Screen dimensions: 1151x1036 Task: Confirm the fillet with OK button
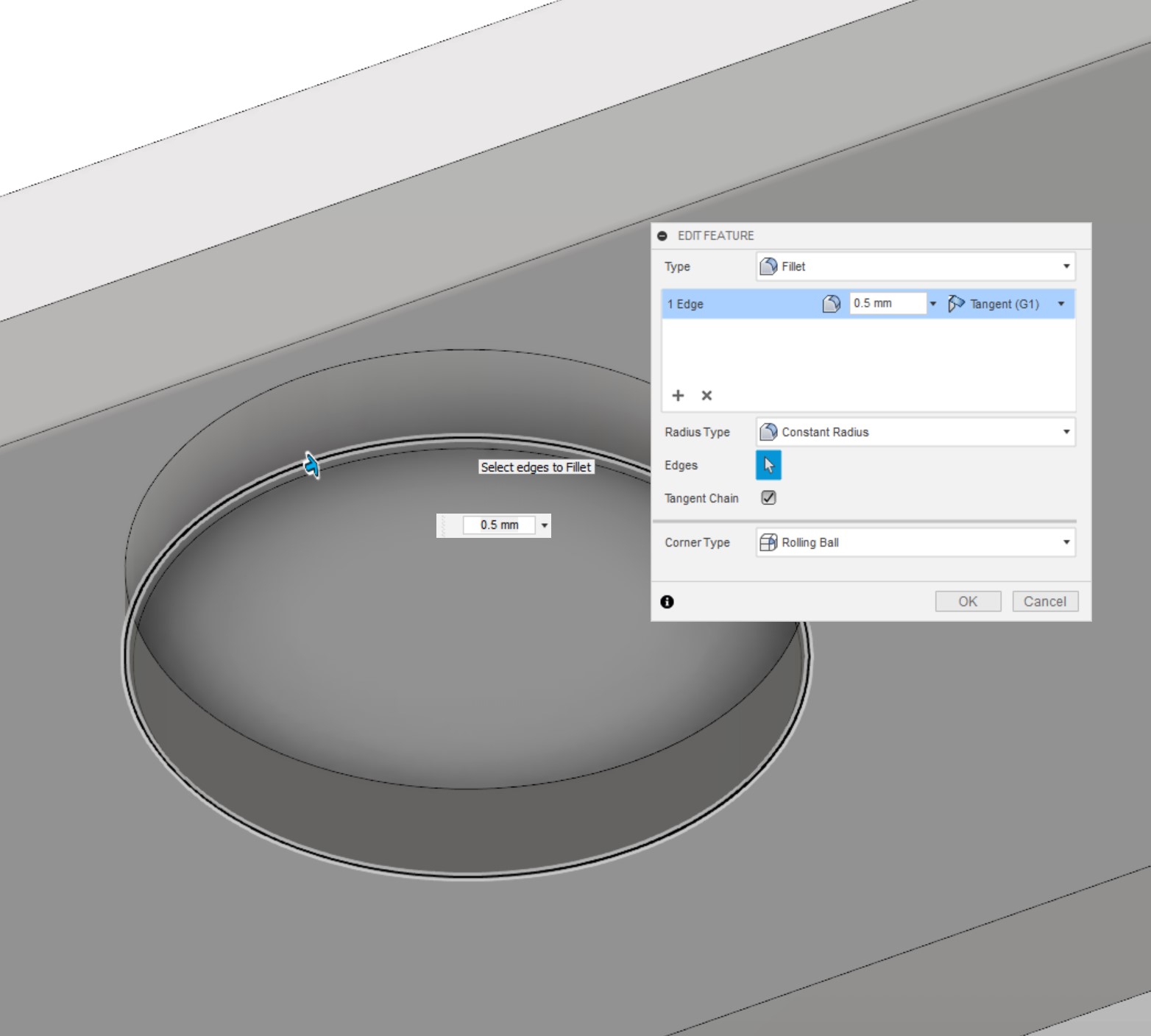[968, 601]
